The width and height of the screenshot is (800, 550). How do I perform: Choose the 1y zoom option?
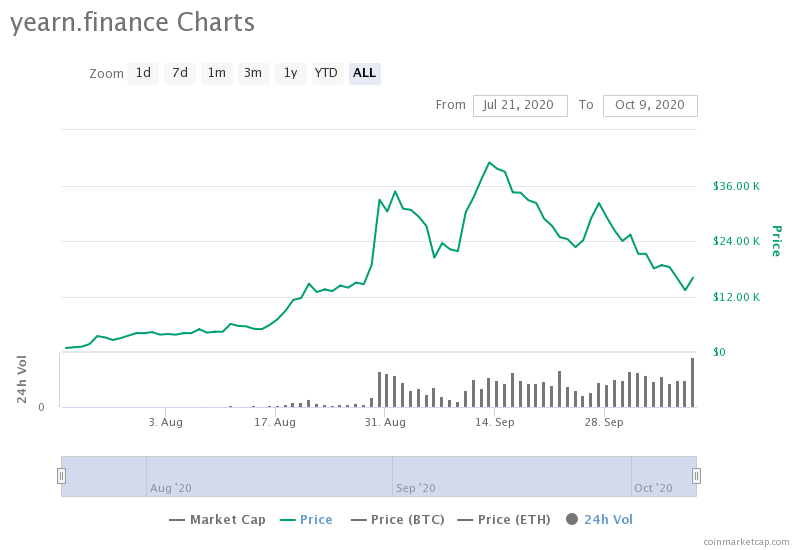click(290, 73)
